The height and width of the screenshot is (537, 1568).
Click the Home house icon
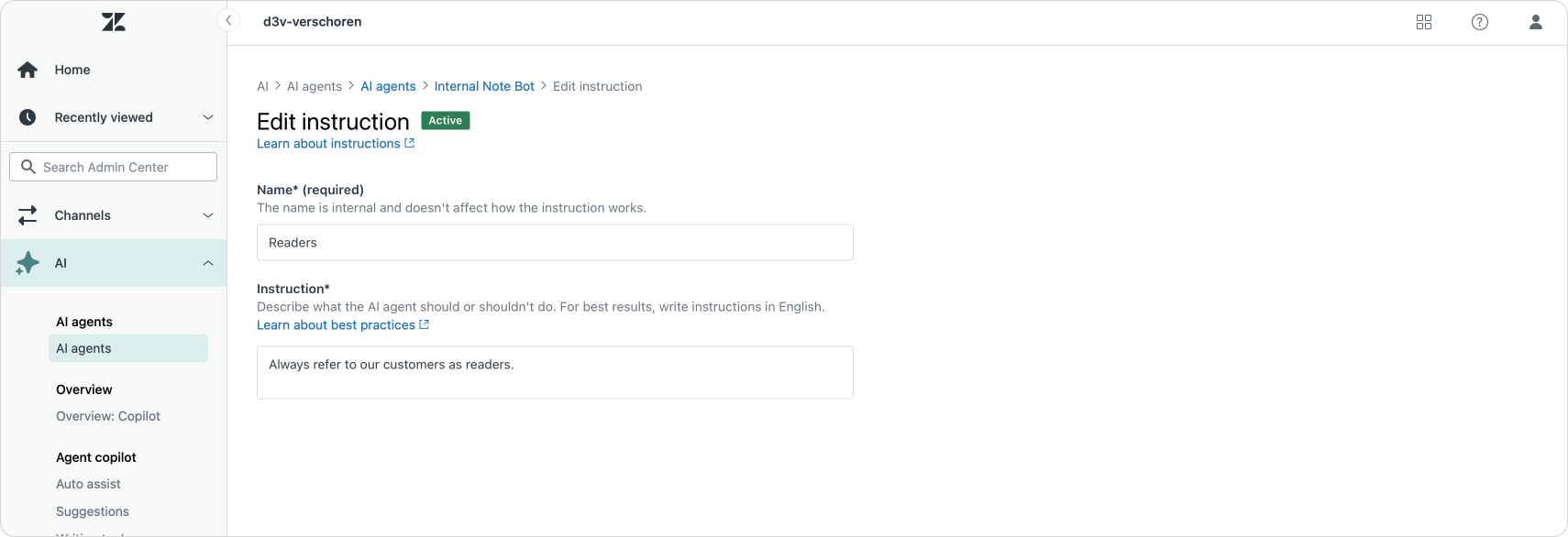[28, 70]
